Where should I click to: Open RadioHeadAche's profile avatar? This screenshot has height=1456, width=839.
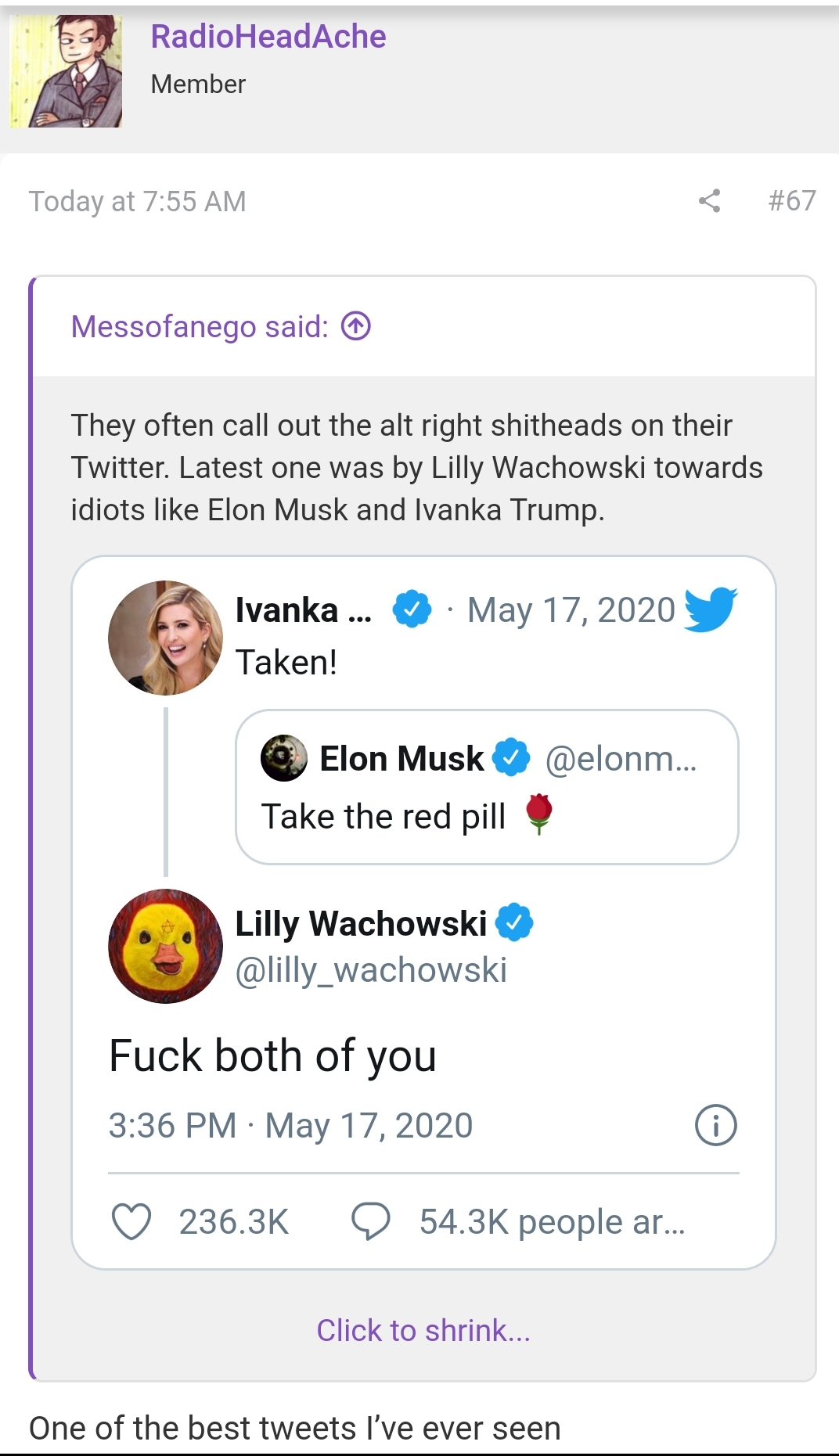pyautogui.click(x=66, y=70)
